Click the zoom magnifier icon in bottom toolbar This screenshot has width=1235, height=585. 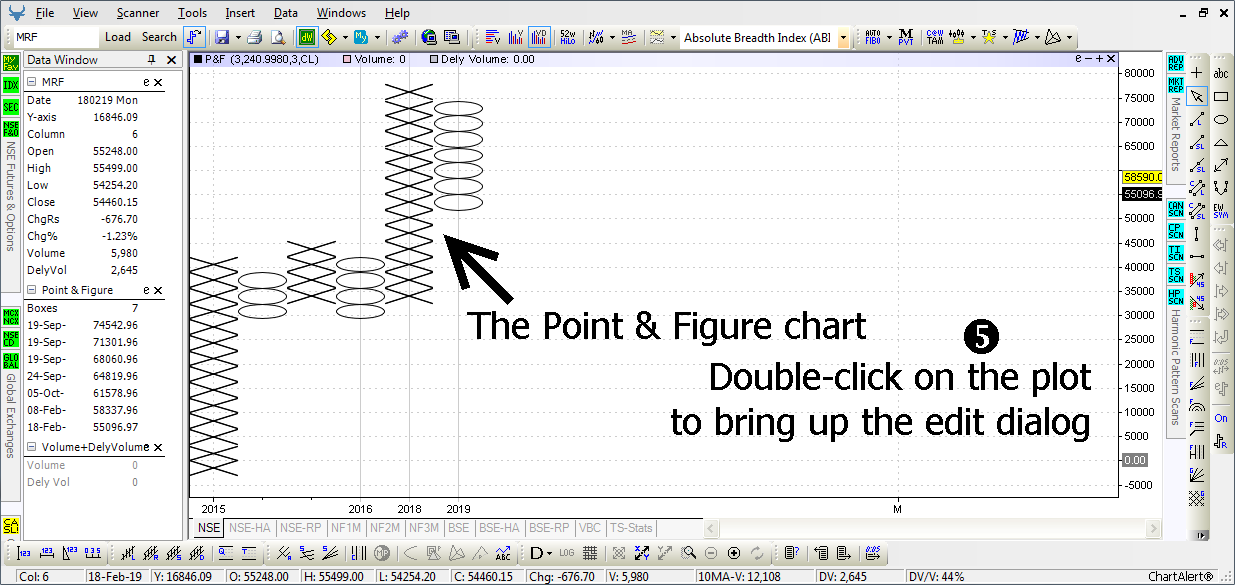[689, 553]
